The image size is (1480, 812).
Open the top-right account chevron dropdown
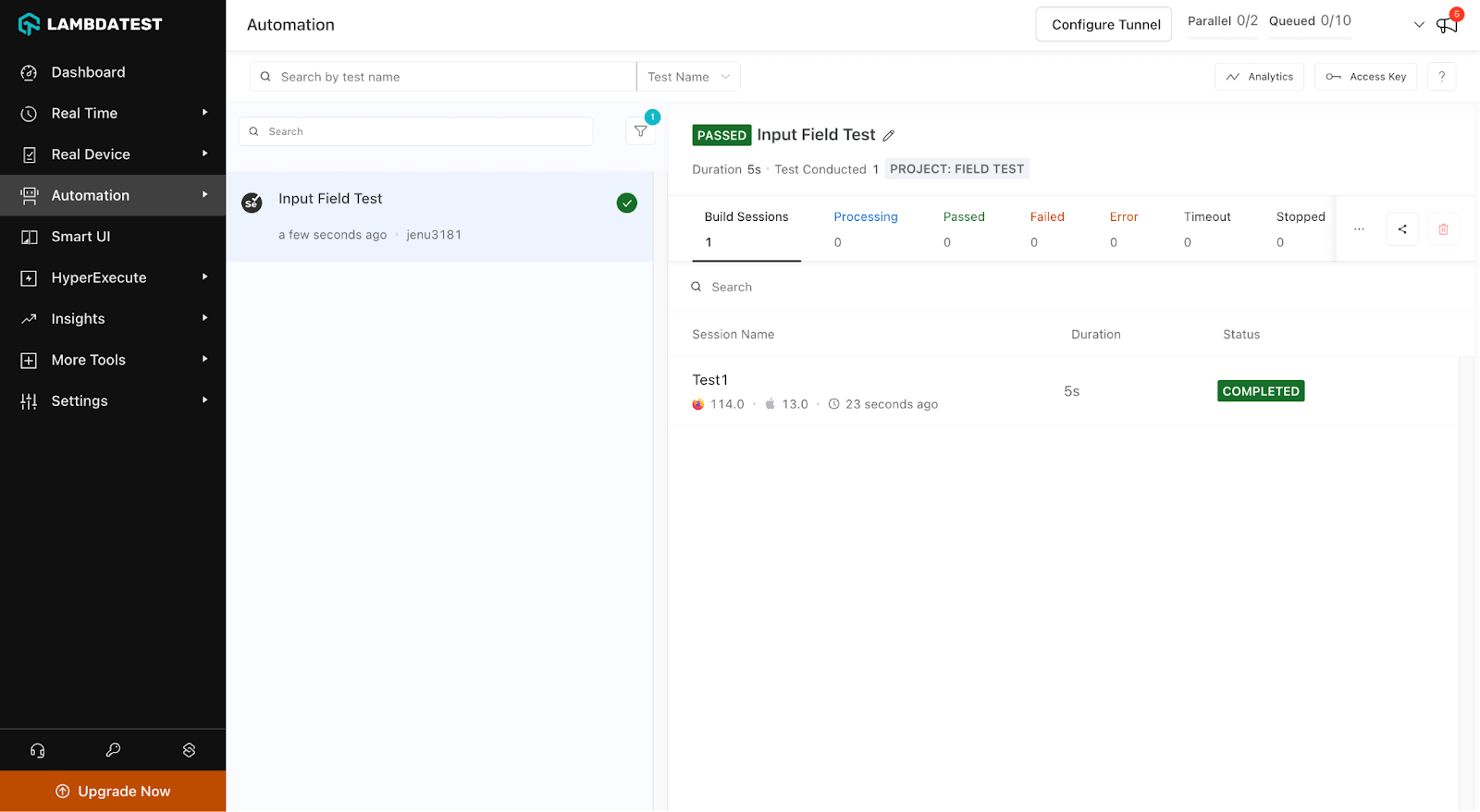(1419, 25)
